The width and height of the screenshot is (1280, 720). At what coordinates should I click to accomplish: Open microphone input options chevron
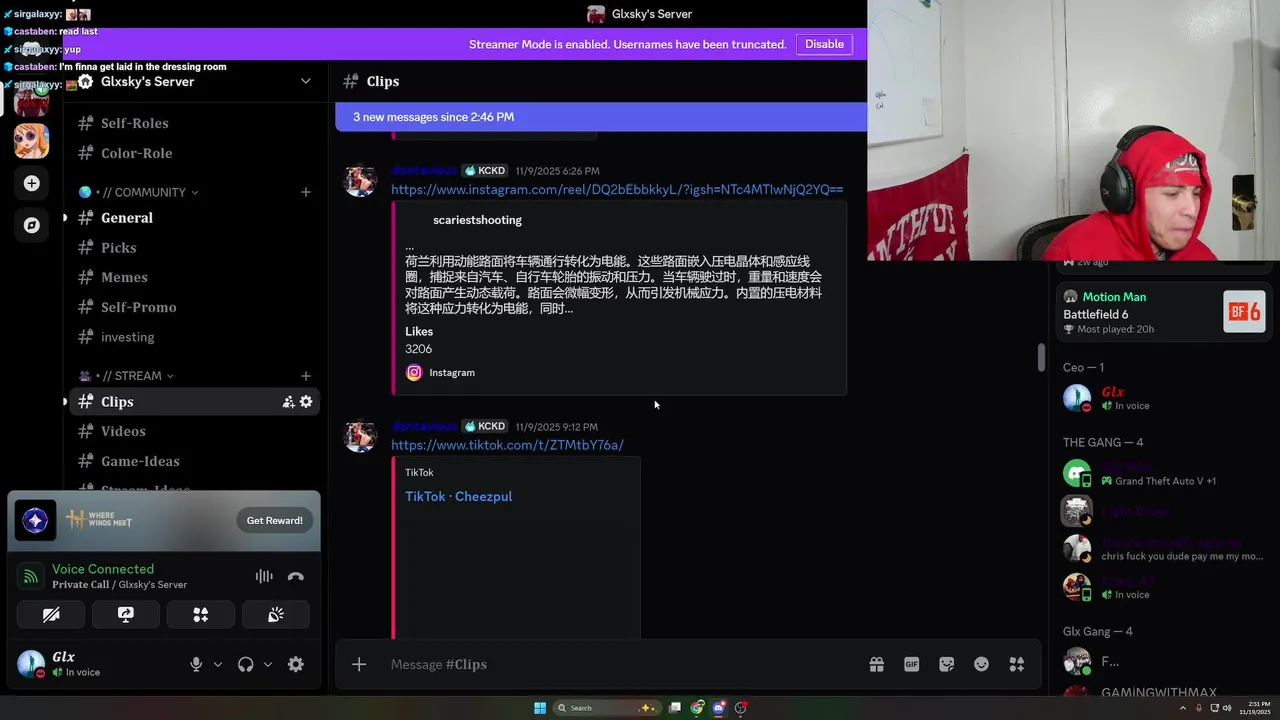pyautogui.click(x=218, y=664)
